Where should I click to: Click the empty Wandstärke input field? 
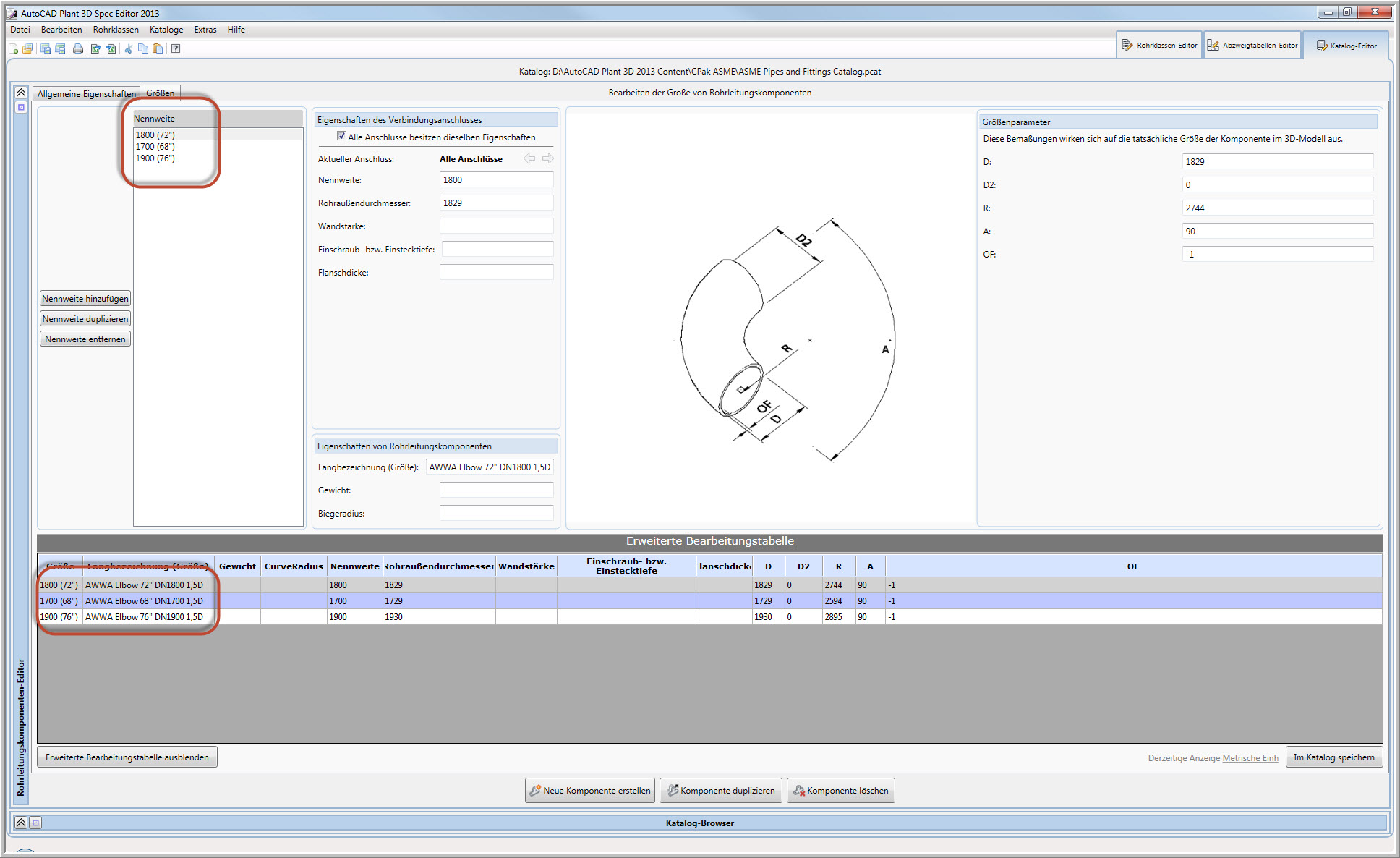coord(497,226)
